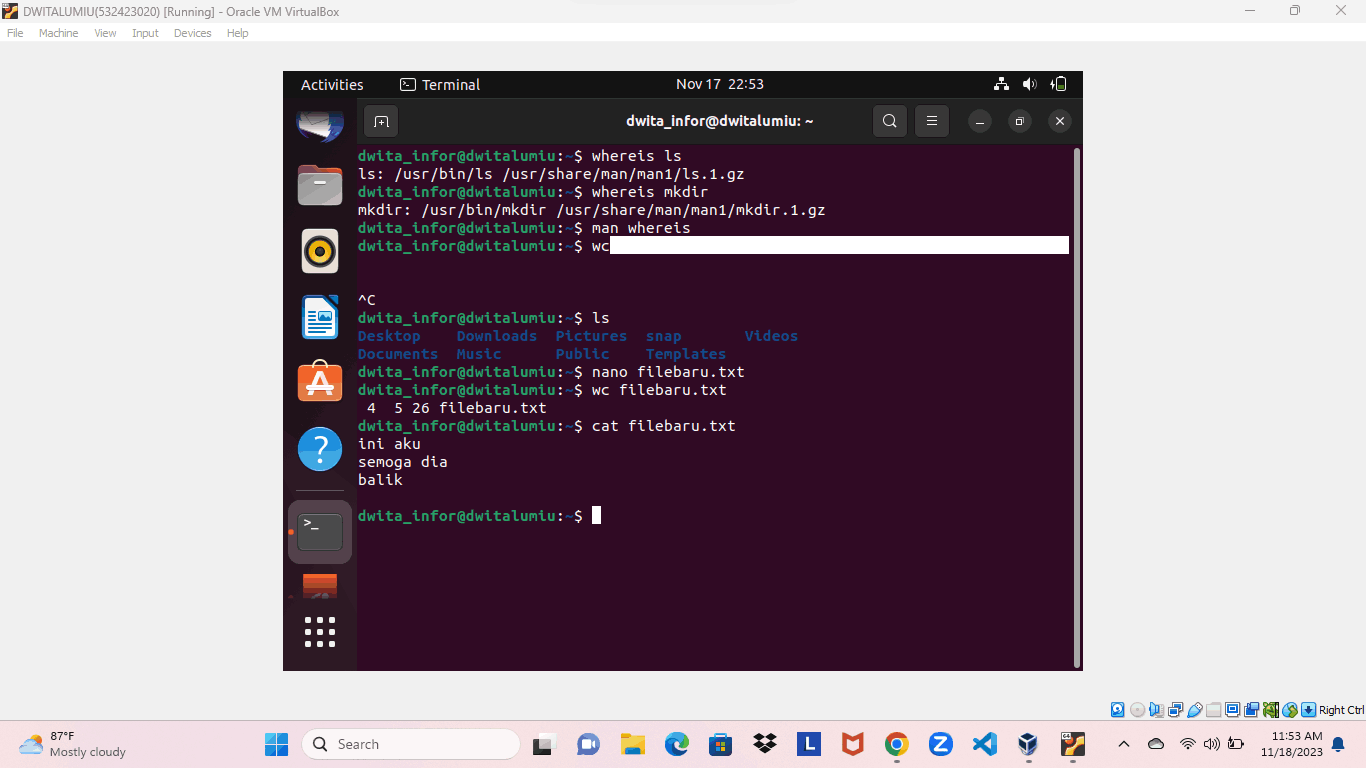Screen dimensions: 1366x768
Task: Click the 'Videos' directory name in ls output
Action: coord(771,336)
